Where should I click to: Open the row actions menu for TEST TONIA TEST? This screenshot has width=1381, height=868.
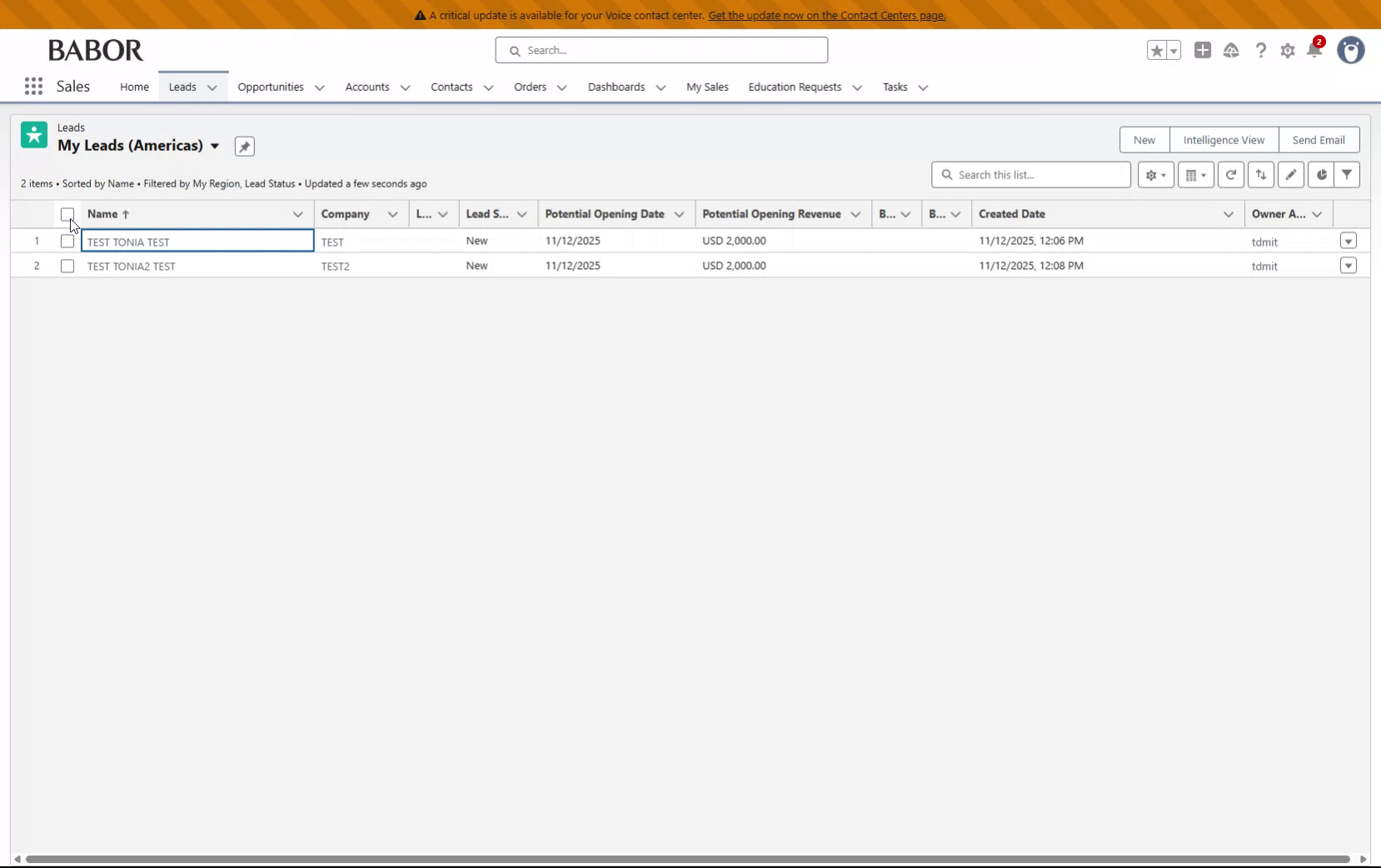pyautogui.click(x=1348, y=241)
